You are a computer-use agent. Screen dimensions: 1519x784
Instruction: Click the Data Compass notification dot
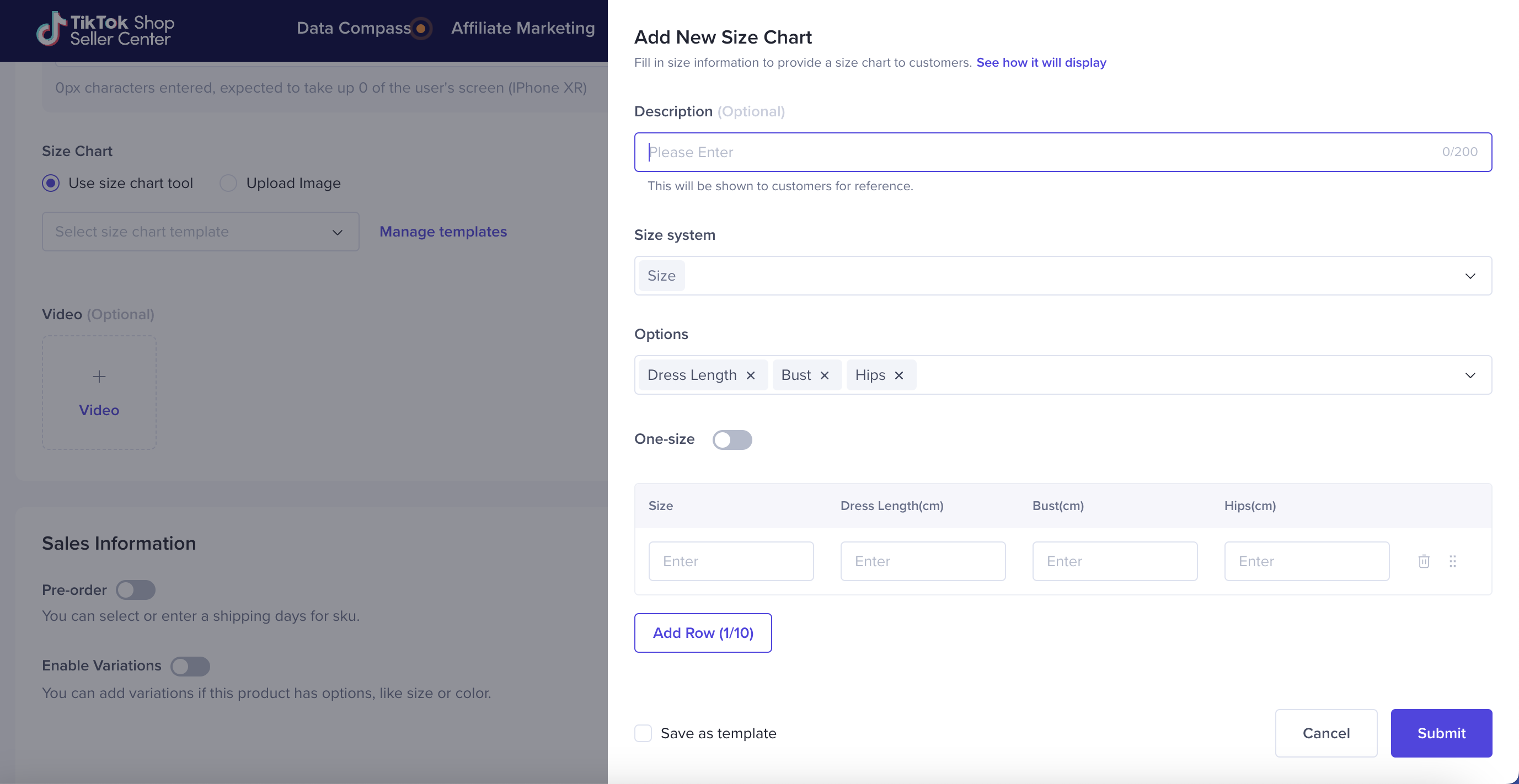[421, 28]
